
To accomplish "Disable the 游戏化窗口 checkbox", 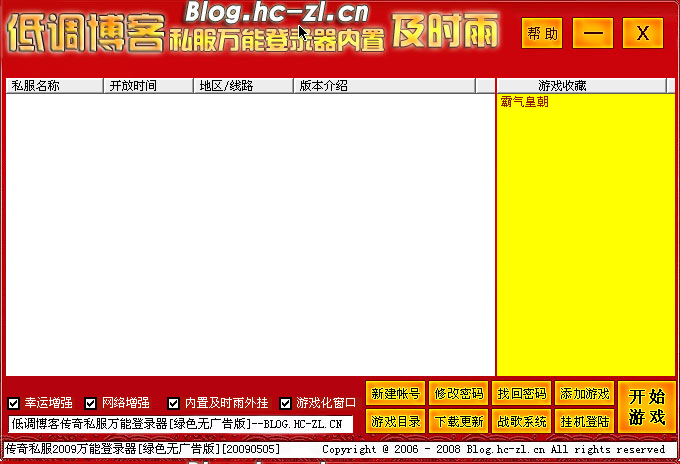I will pyautogui.click(x=286, y=403).
